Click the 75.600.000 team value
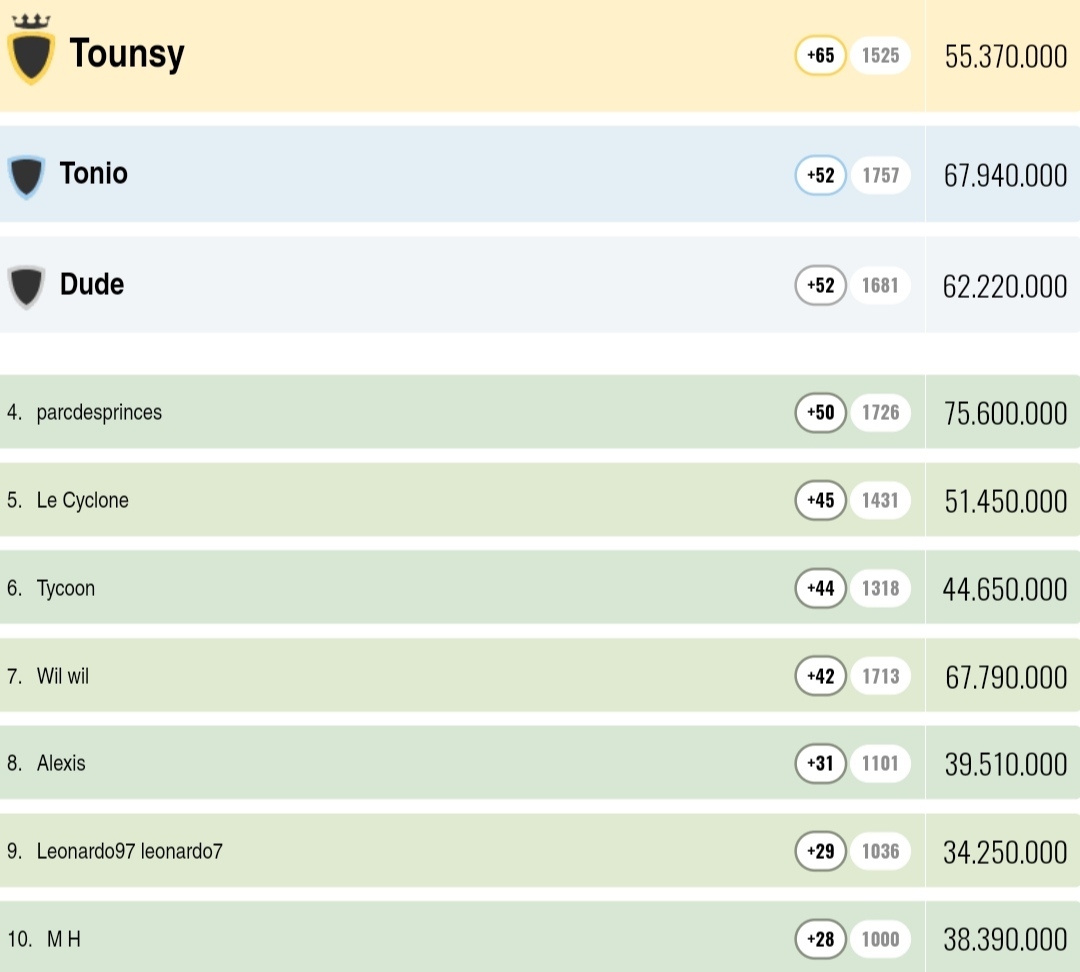 coord(1005,413)
